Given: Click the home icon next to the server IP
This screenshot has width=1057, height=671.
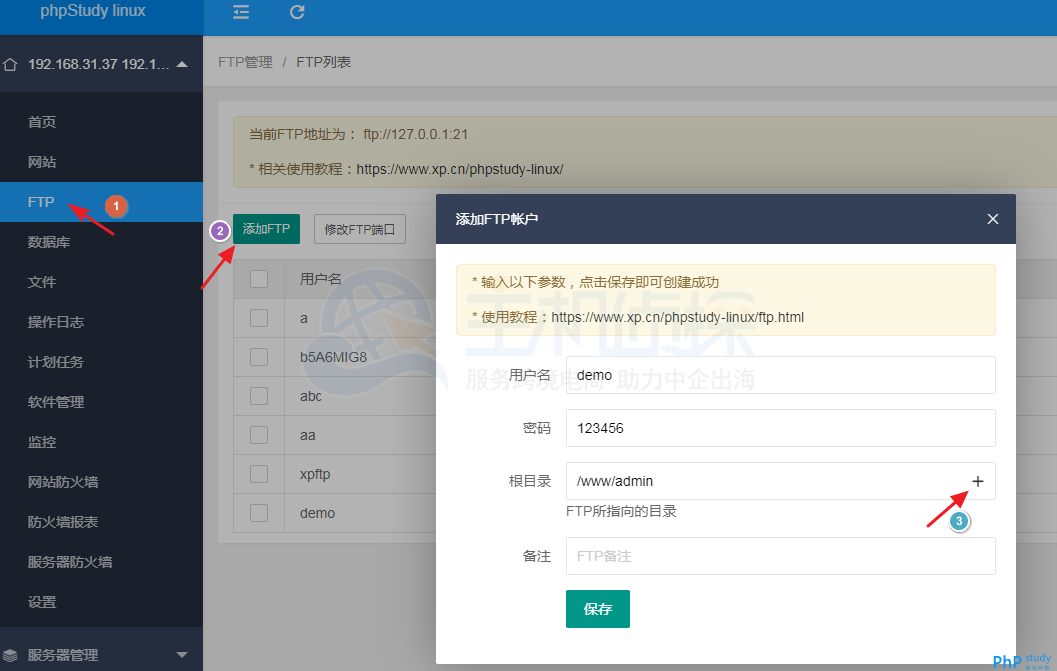Looking at the screenshot, I should coord(11,62).
